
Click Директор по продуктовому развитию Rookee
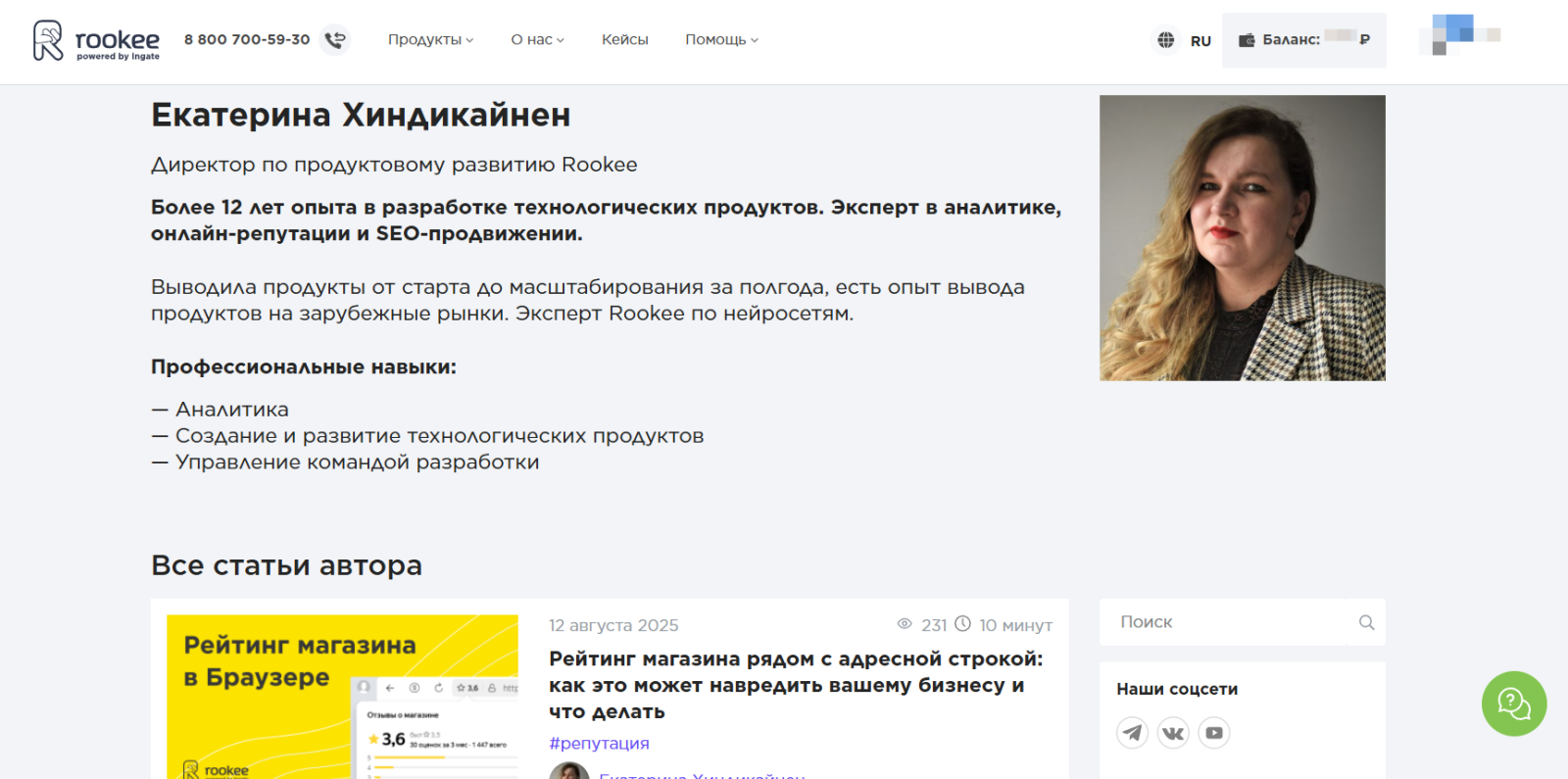394,165
